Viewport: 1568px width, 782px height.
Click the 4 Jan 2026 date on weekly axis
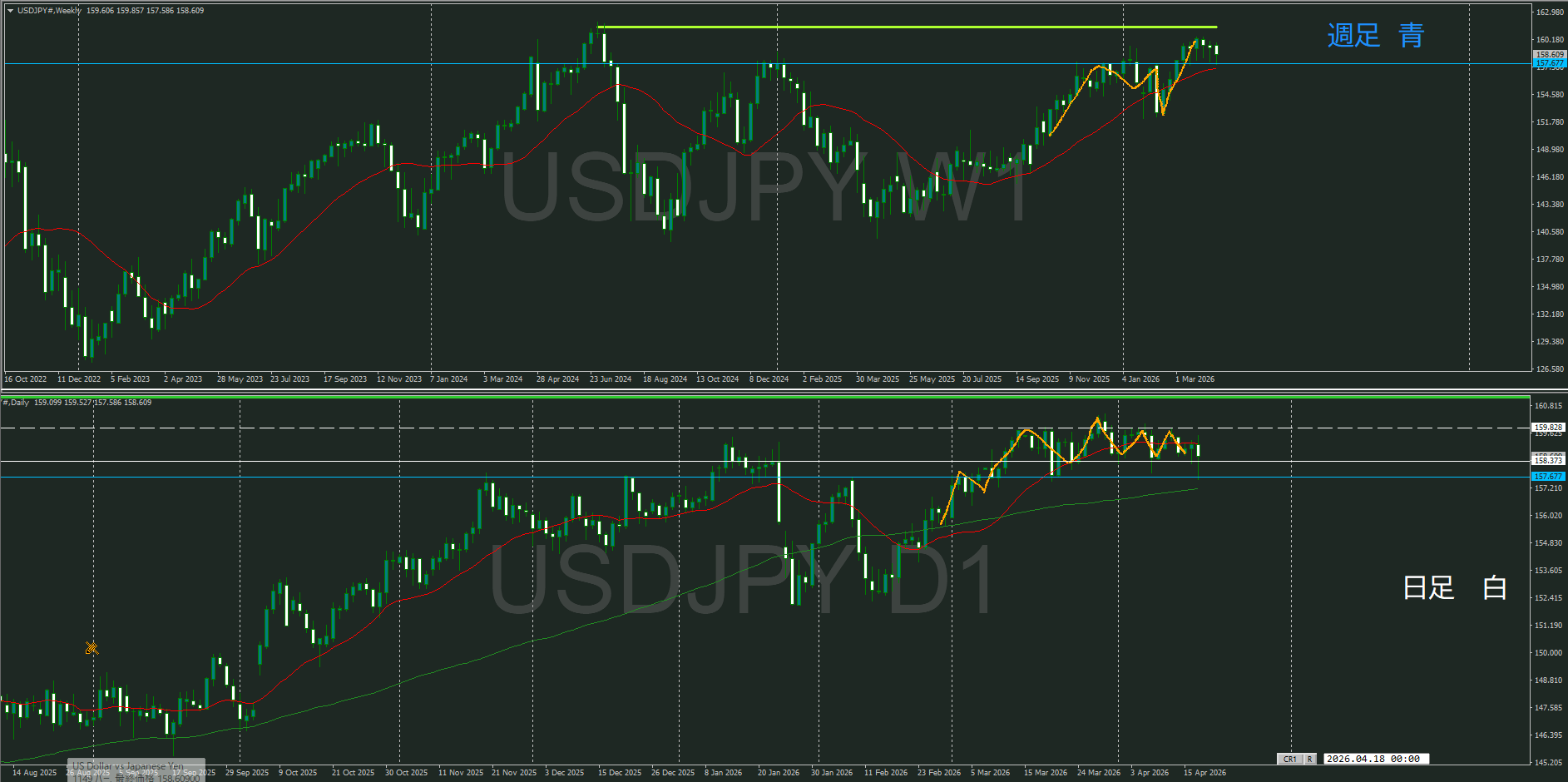[1140, 379]
